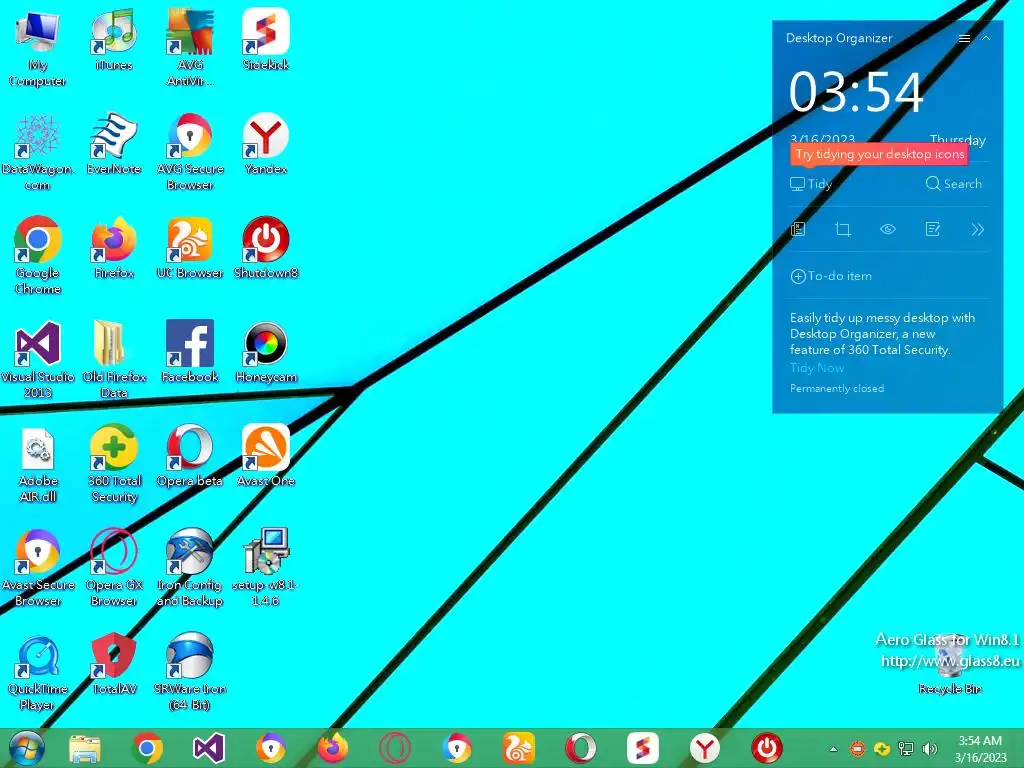Launch TotalAV desktop shortcut
Screen dimensions: 1024x768
[114, 663]
